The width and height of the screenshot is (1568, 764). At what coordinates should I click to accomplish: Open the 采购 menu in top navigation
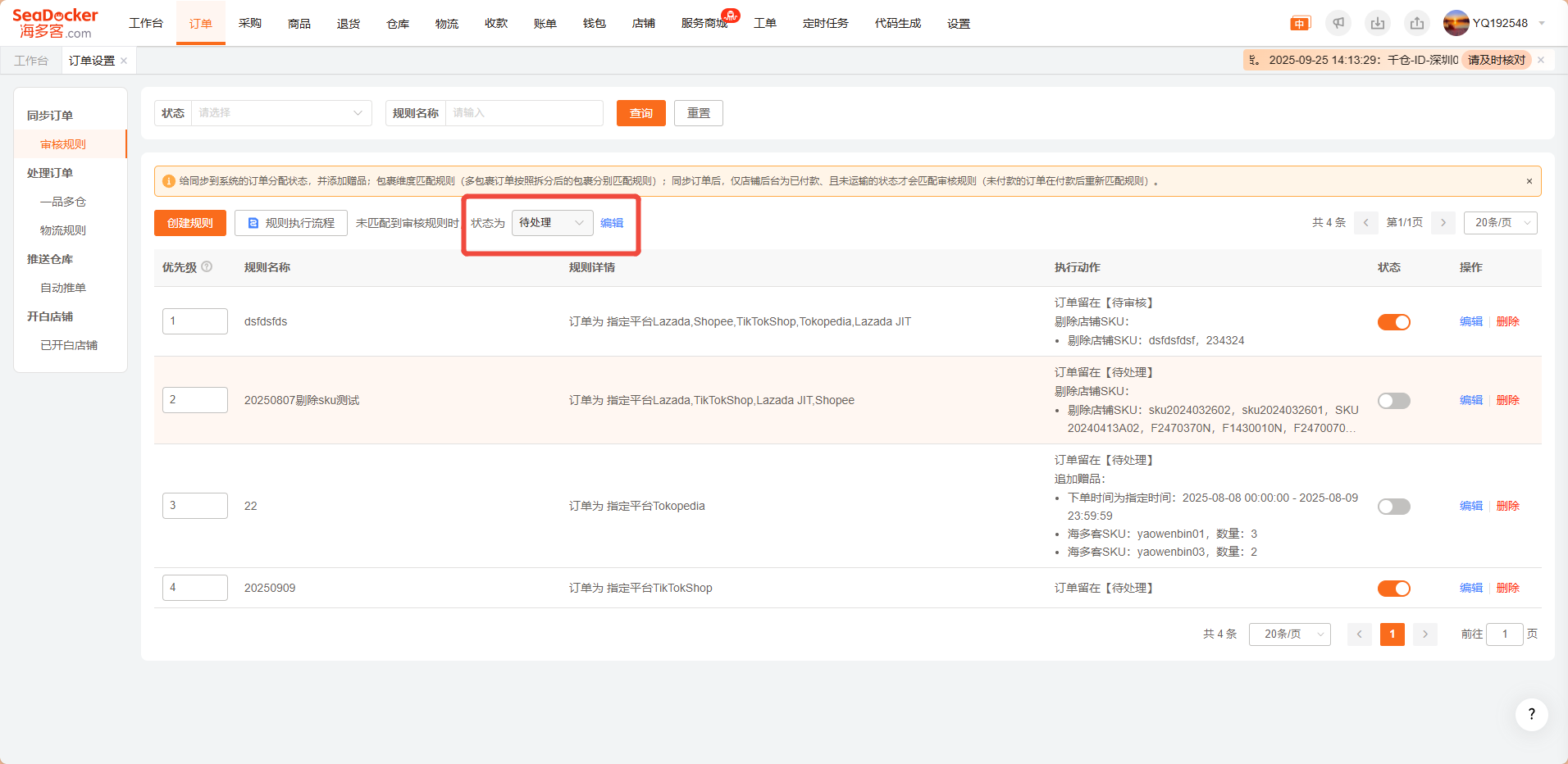click(249, 23)
